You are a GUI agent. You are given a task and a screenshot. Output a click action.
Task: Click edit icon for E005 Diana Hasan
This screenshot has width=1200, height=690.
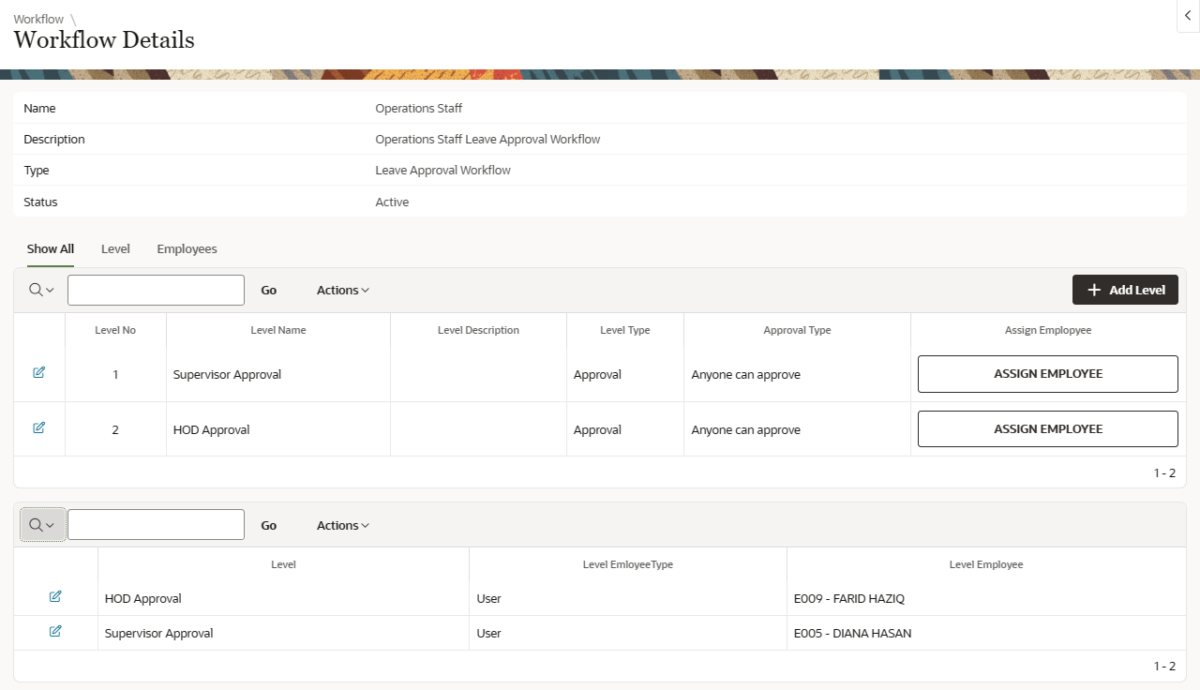(55, 632)
